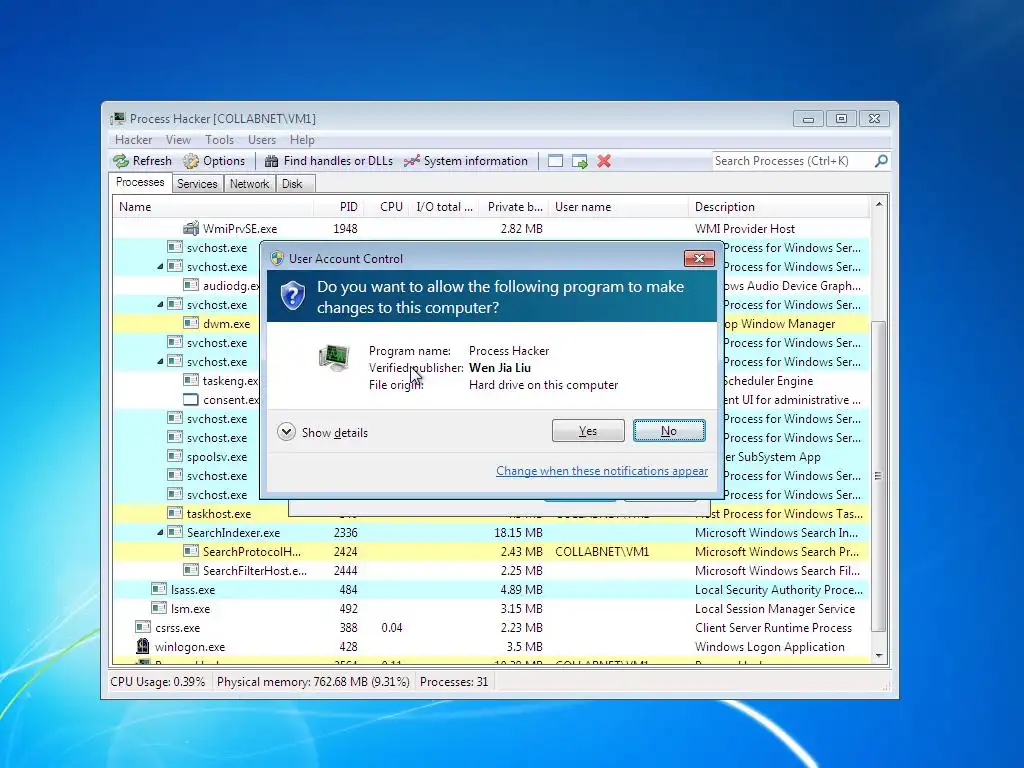Click Process Hacker title bar app icon
Screen dimensions: 1024x768
[118, 118]
